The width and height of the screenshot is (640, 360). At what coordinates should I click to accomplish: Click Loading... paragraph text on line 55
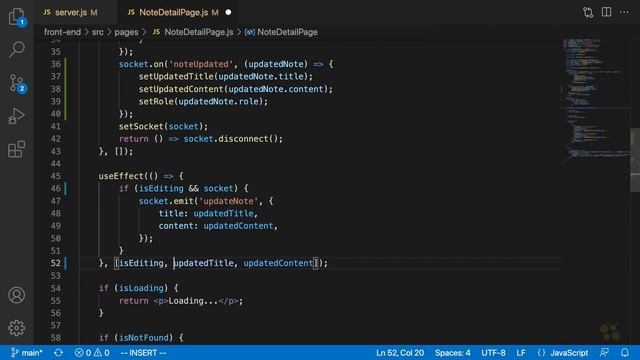(193, 301)
